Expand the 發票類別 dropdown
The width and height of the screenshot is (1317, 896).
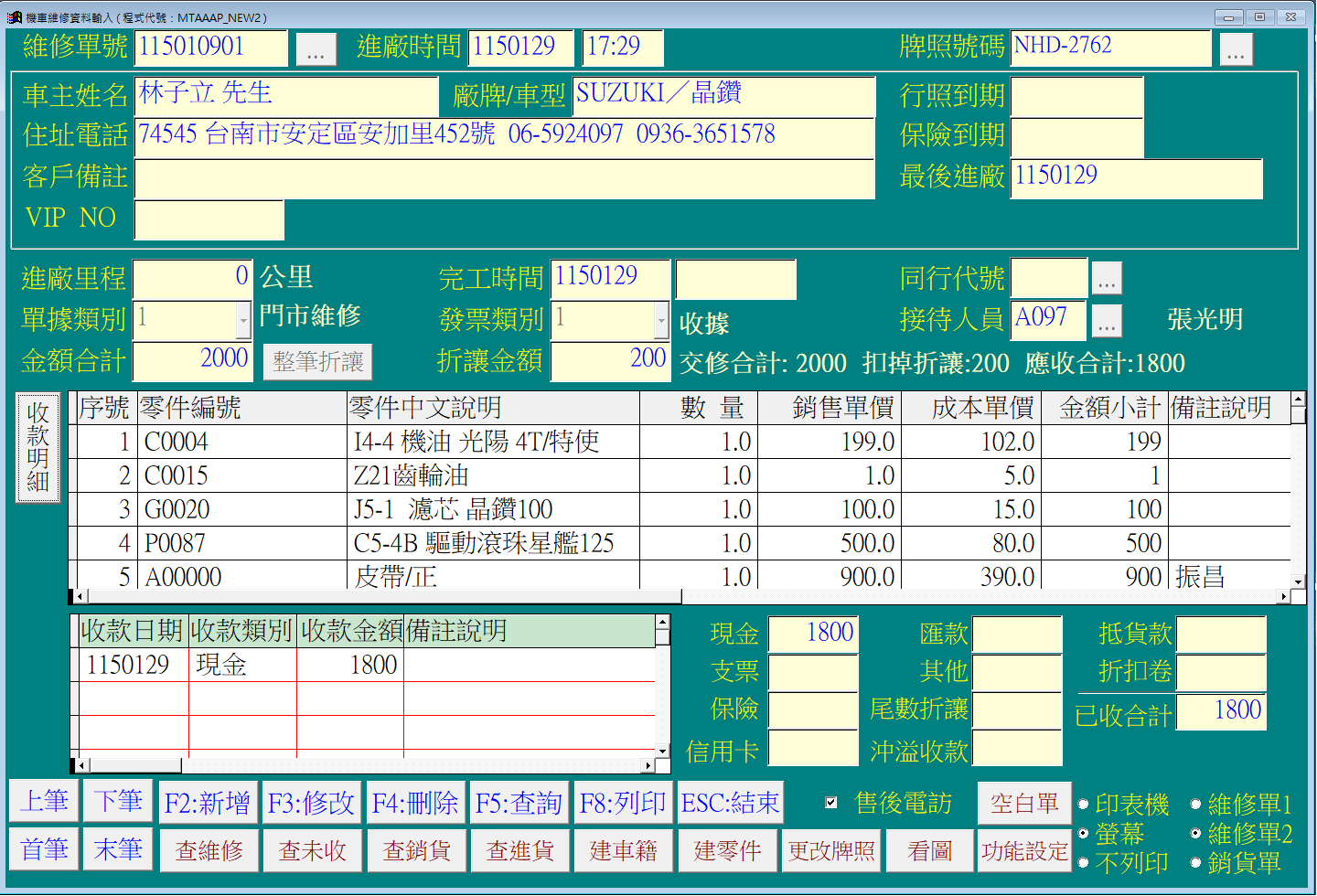661,320
